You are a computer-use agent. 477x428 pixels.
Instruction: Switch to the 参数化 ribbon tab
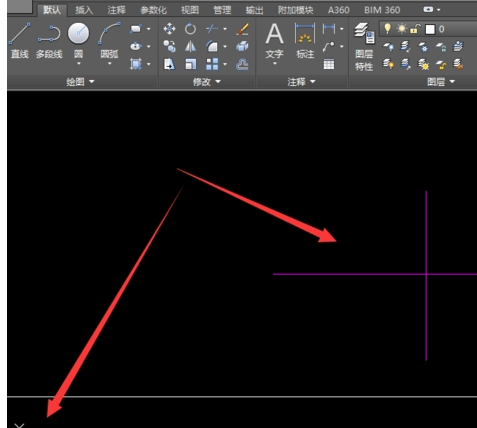(x=153, y=10)
